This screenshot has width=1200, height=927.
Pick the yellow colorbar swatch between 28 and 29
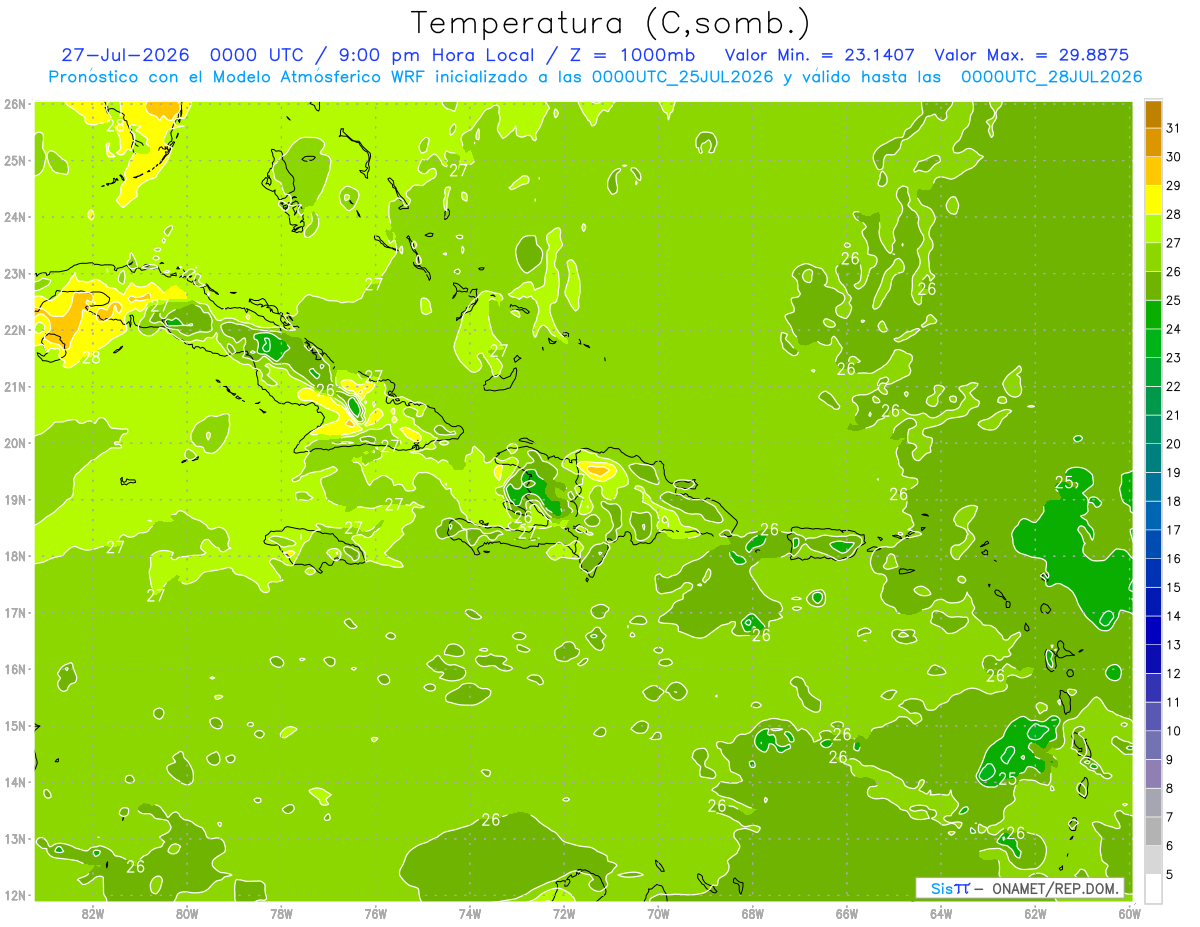click(x=1153, y=201)
